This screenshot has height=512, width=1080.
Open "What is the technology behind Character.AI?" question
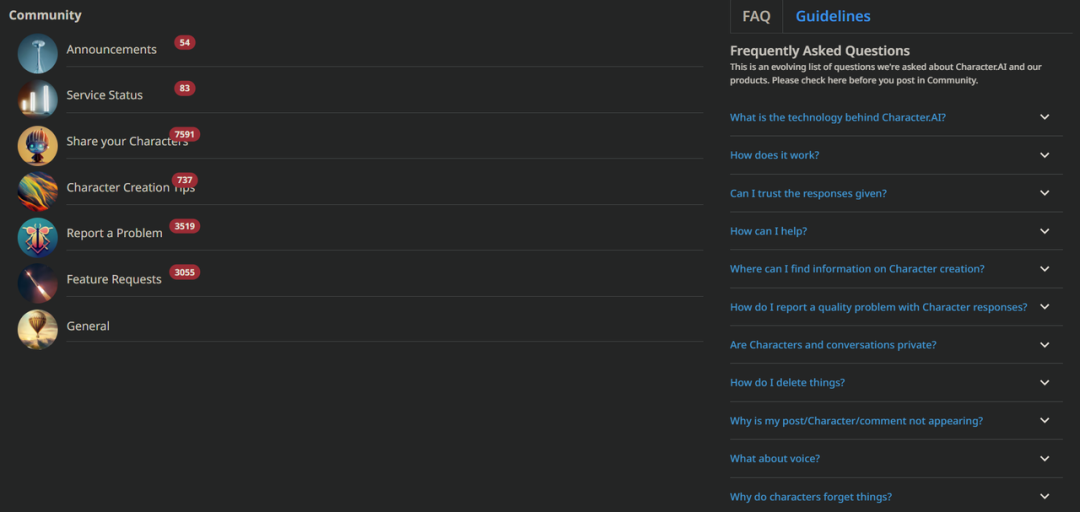[x=838, y=117]
